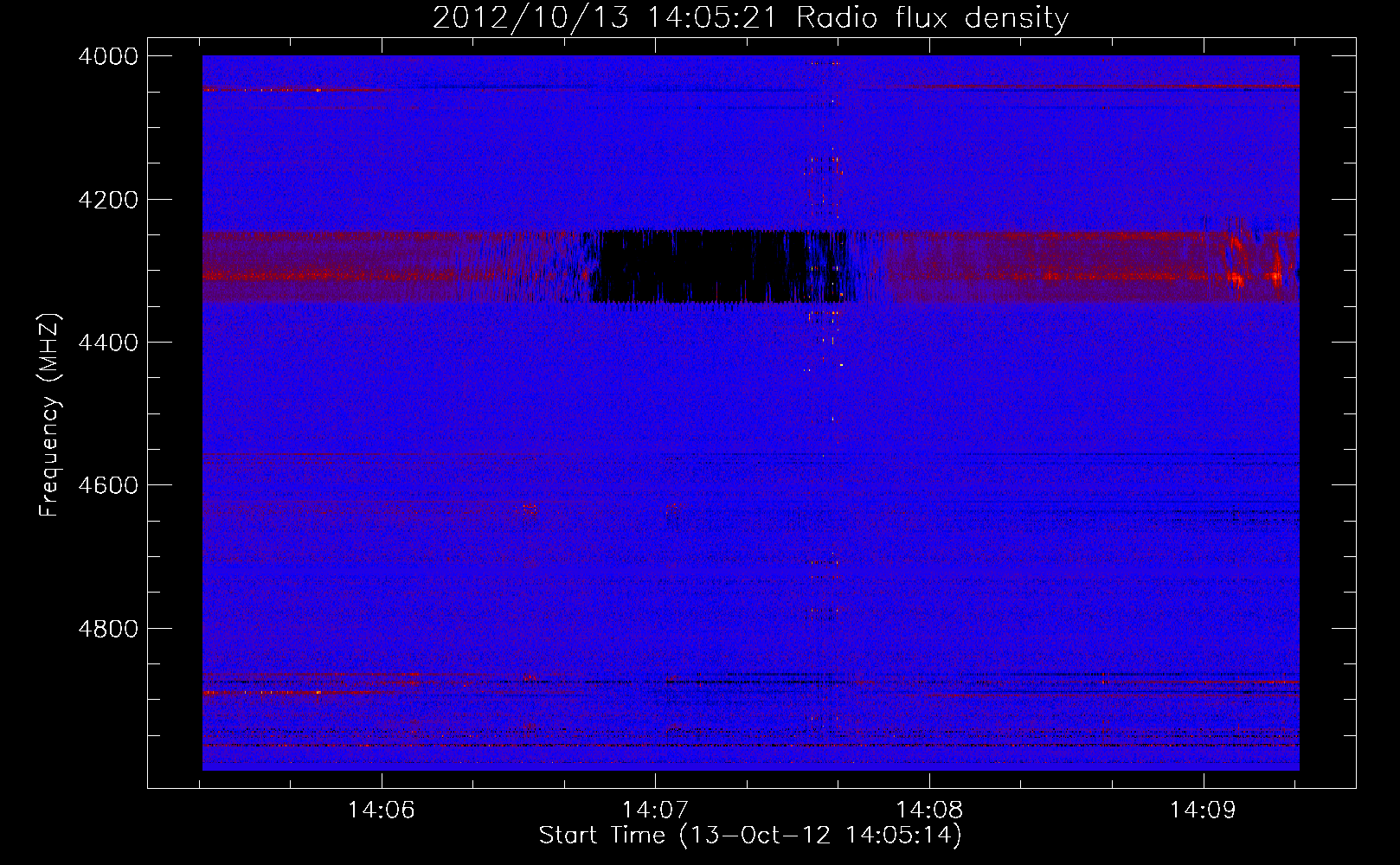1400x865 pixels.
Task: Click the 4000 frequency axis label
Action: (x=107, y=56)
